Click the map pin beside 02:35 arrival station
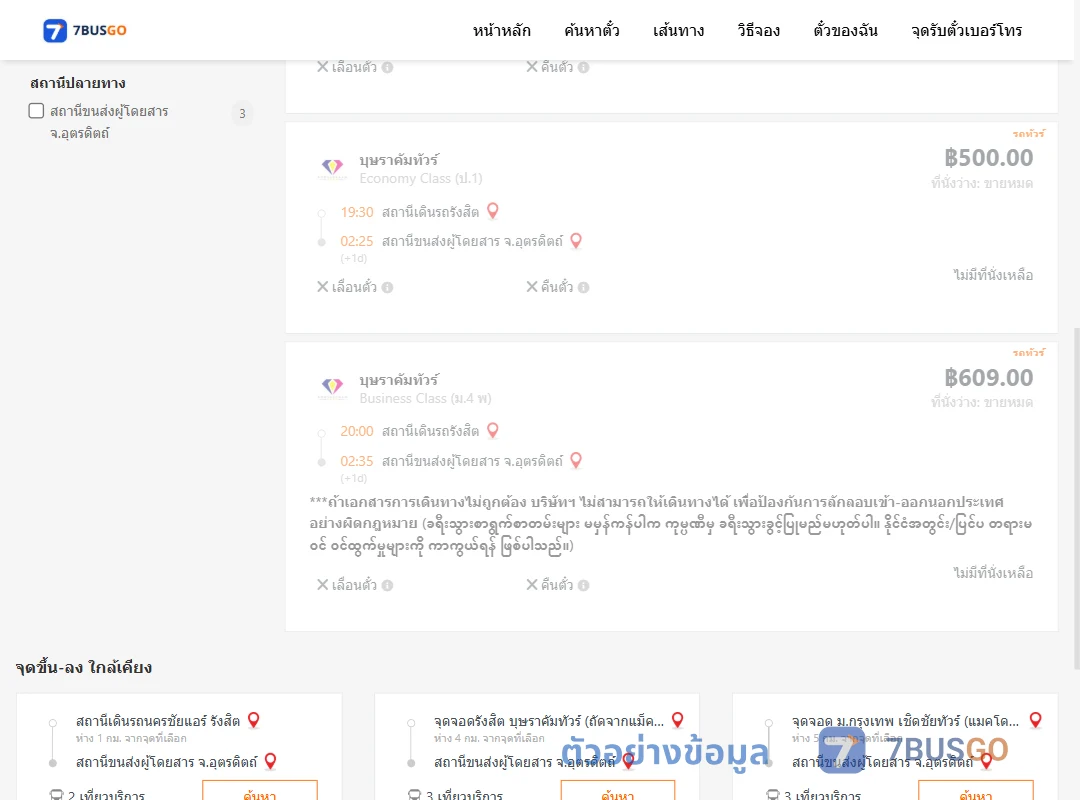This screenshot has height=800, width=1080. (577, 460)
